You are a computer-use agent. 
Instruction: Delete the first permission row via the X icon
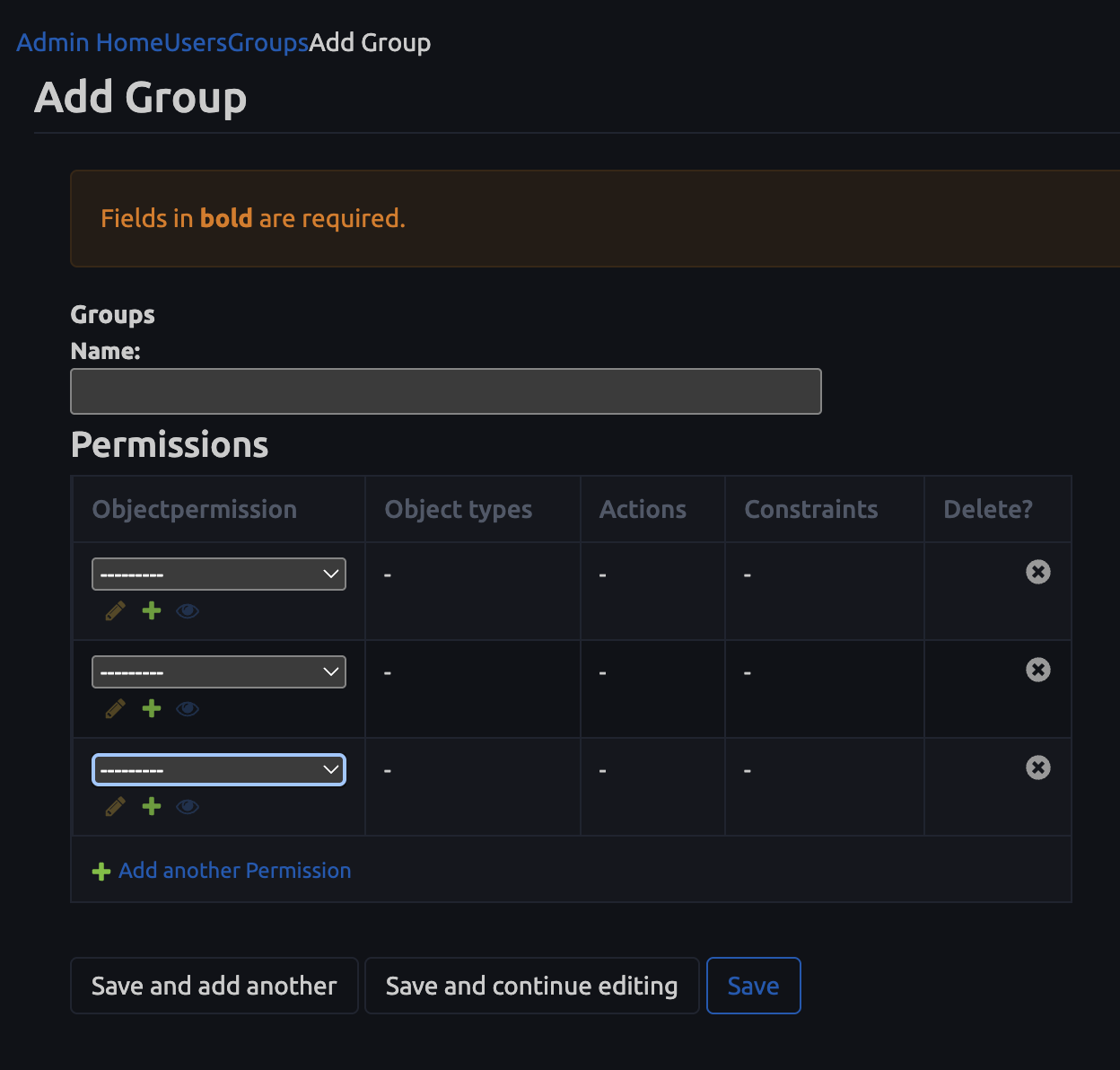pos(1037,572)
